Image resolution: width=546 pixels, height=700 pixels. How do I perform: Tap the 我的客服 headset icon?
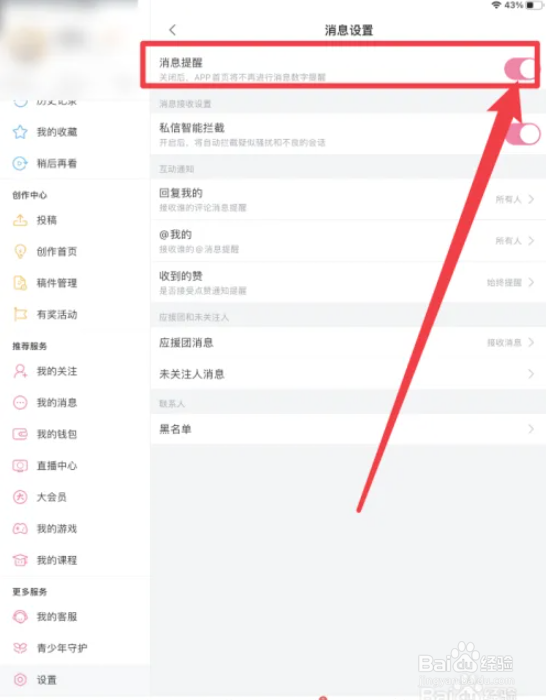tap(20, 617)
